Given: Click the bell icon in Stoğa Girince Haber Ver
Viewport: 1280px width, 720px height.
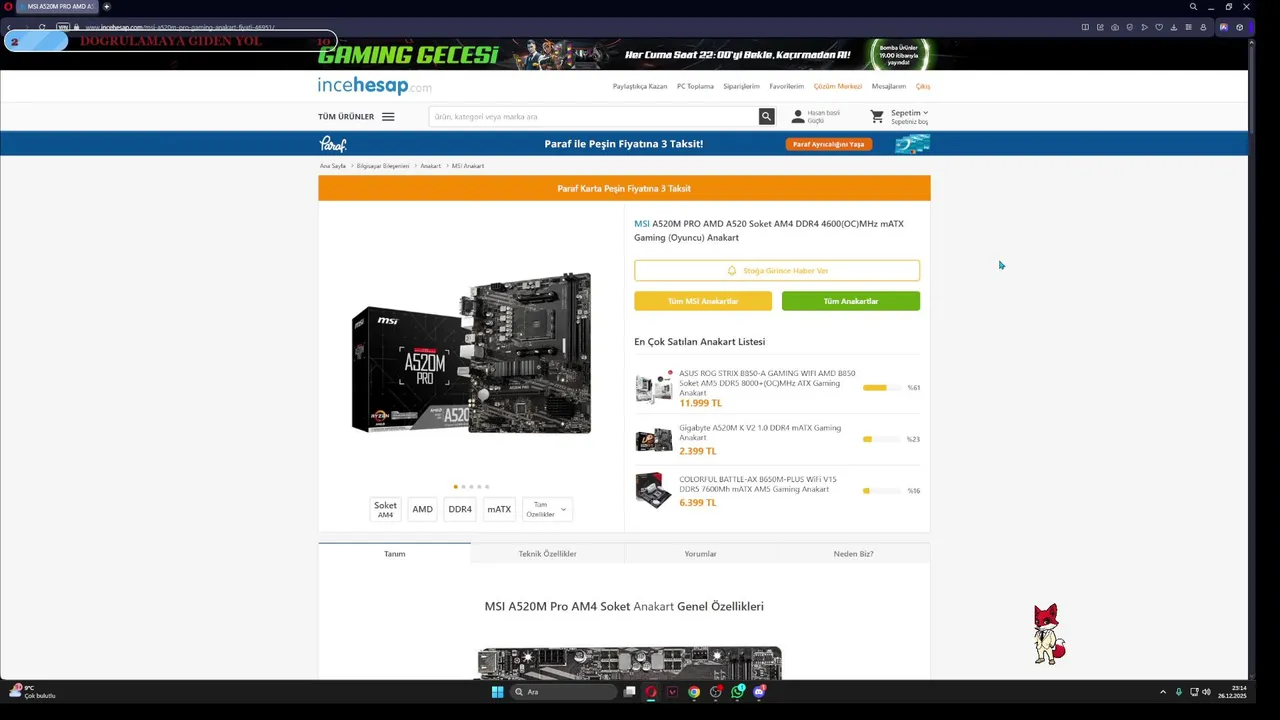Looking at the screenshot, I should 732,271.
